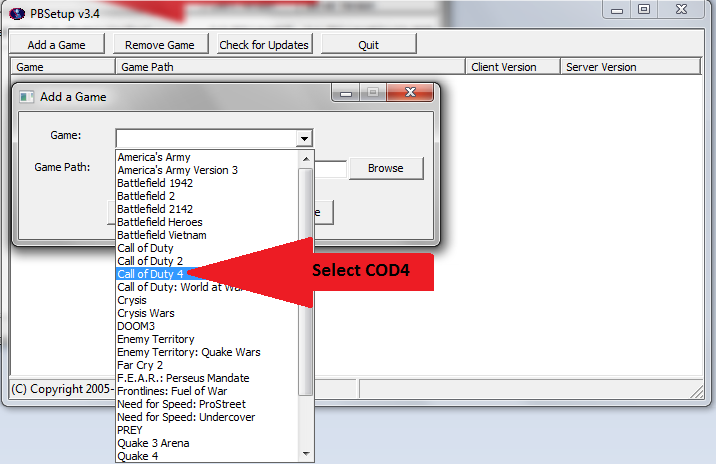Click the Game Path column header

pyautogui.click(x=290, y=67)
